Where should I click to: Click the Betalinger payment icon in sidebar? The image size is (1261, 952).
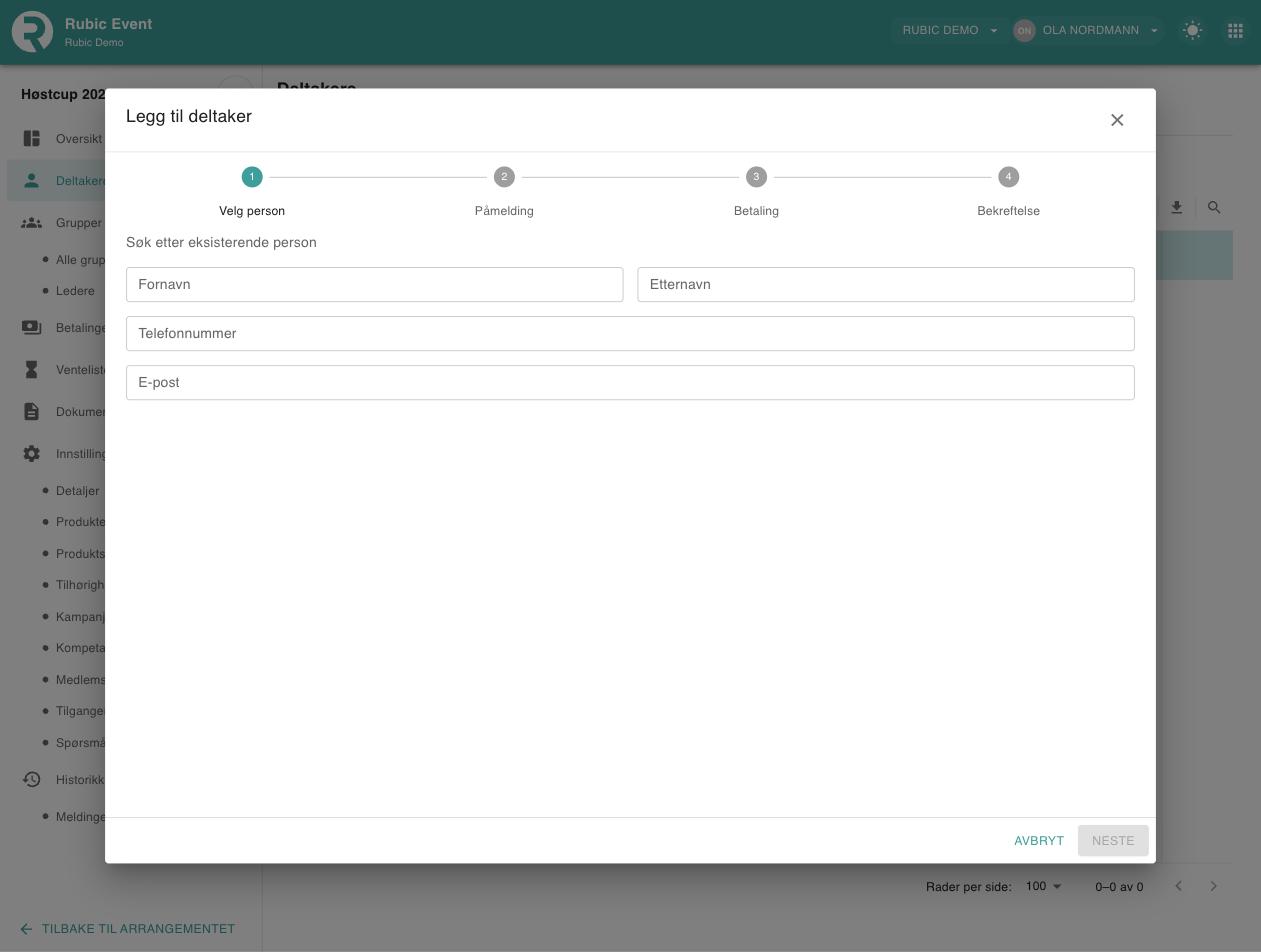tap(32, 327)
